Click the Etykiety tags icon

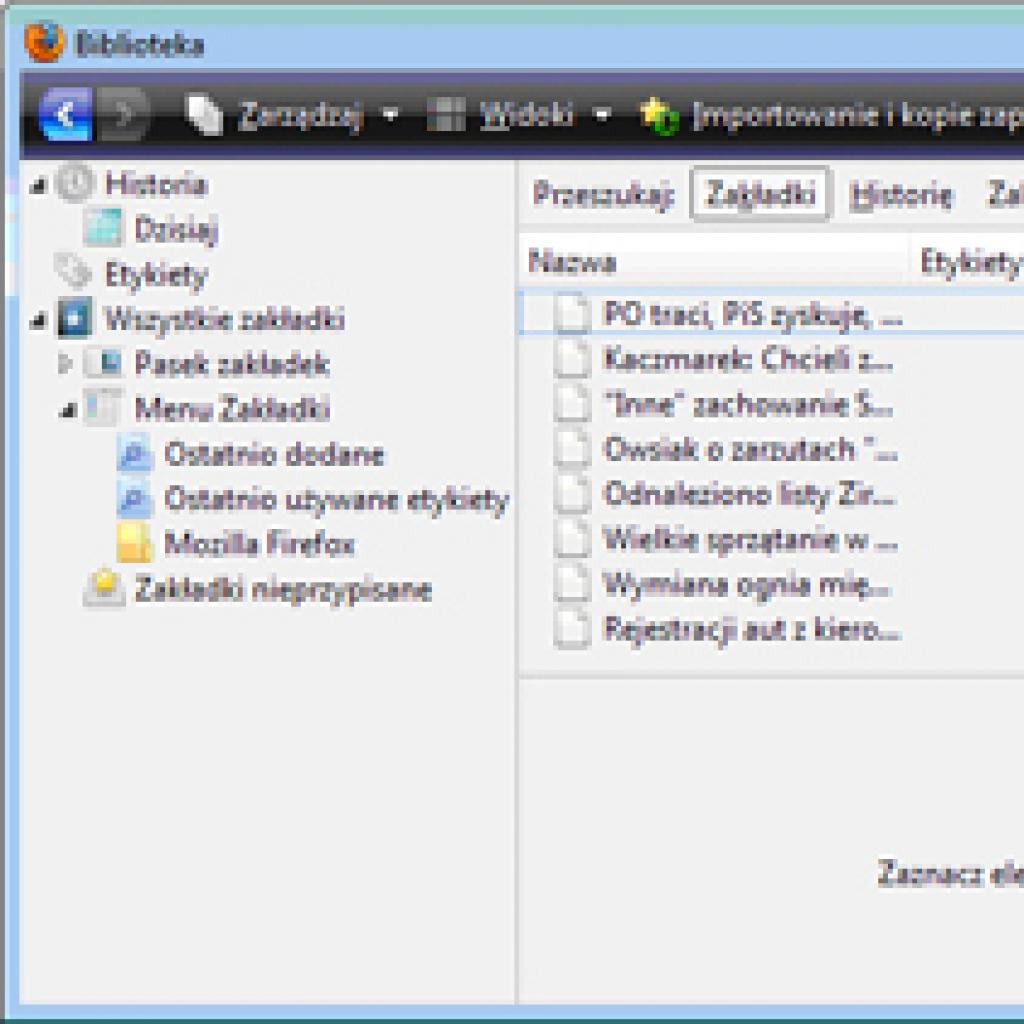72,271
